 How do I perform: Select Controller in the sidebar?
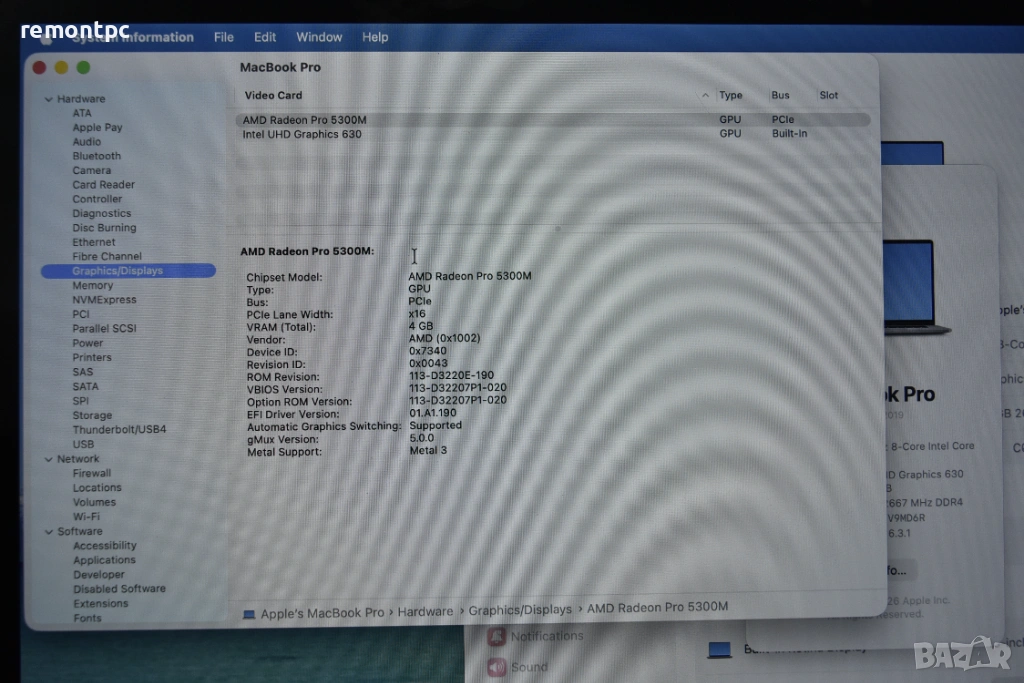(x=97, y=199)
